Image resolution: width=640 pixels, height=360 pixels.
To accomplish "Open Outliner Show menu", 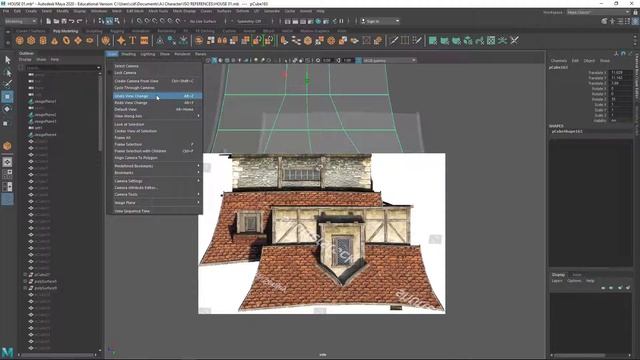I will point(41,60).
